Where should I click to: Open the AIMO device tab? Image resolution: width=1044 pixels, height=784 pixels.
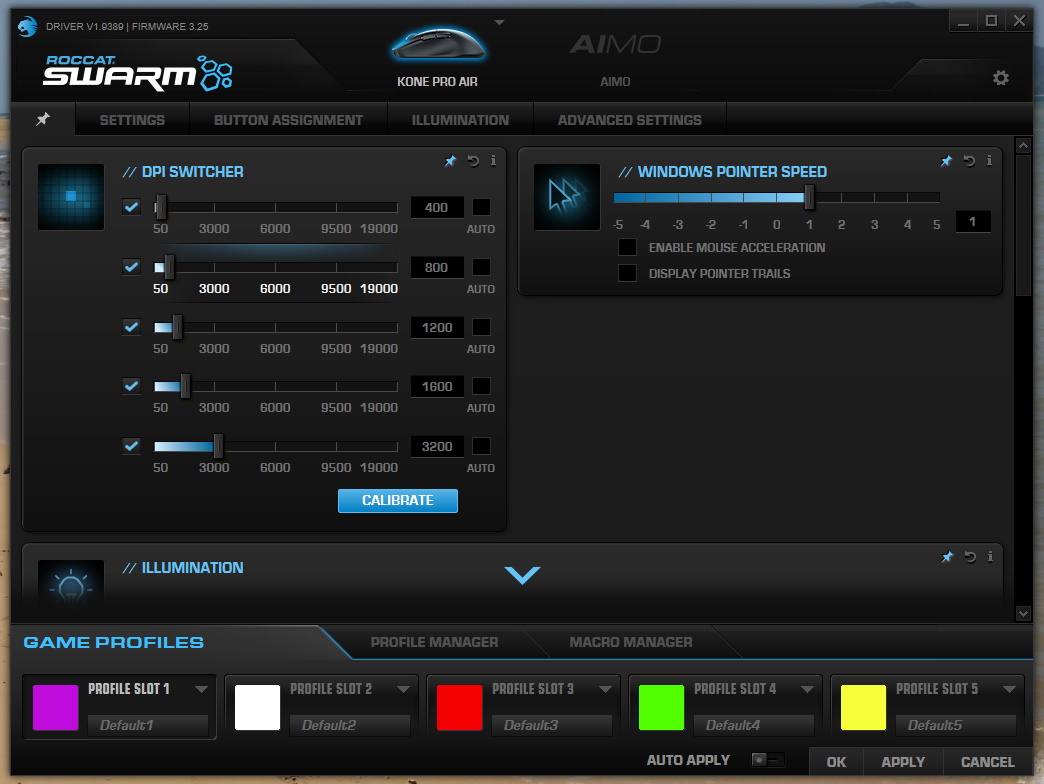615,61
